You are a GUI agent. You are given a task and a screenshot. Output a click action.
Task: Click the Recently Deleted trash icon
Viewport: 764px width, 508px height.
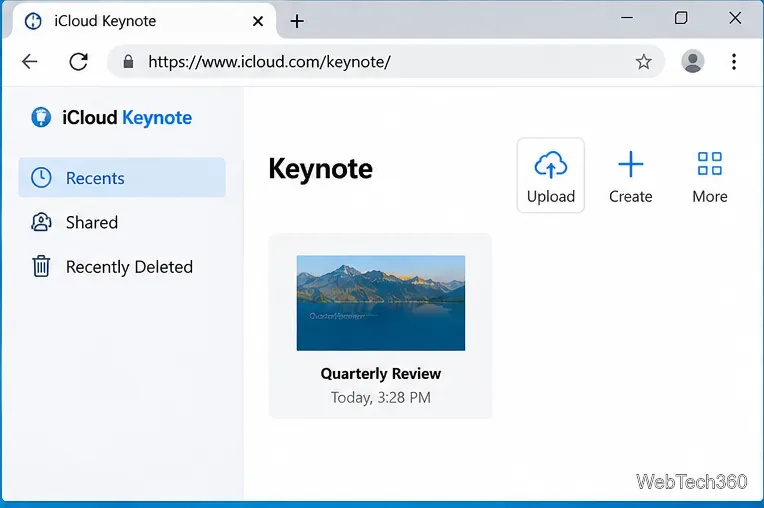(41, 266)
